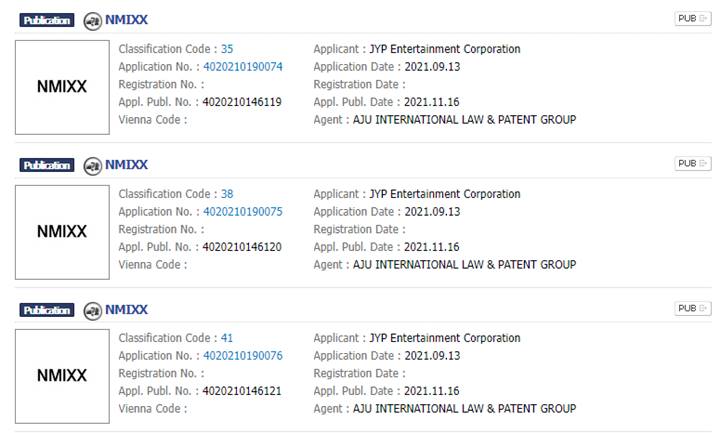Open the NMIXX title link of class 35 record
This screenshot has height=433, width=720.
[126, 20]
